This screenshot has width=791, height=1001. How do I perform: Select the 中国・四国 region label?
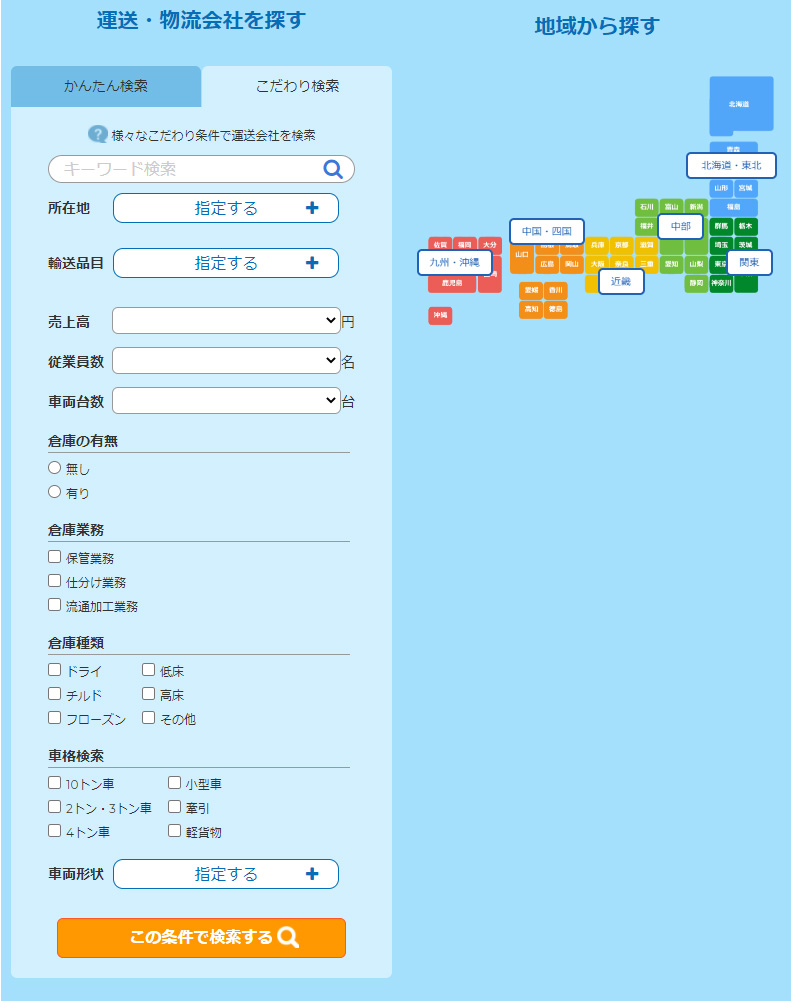[546, 232]
